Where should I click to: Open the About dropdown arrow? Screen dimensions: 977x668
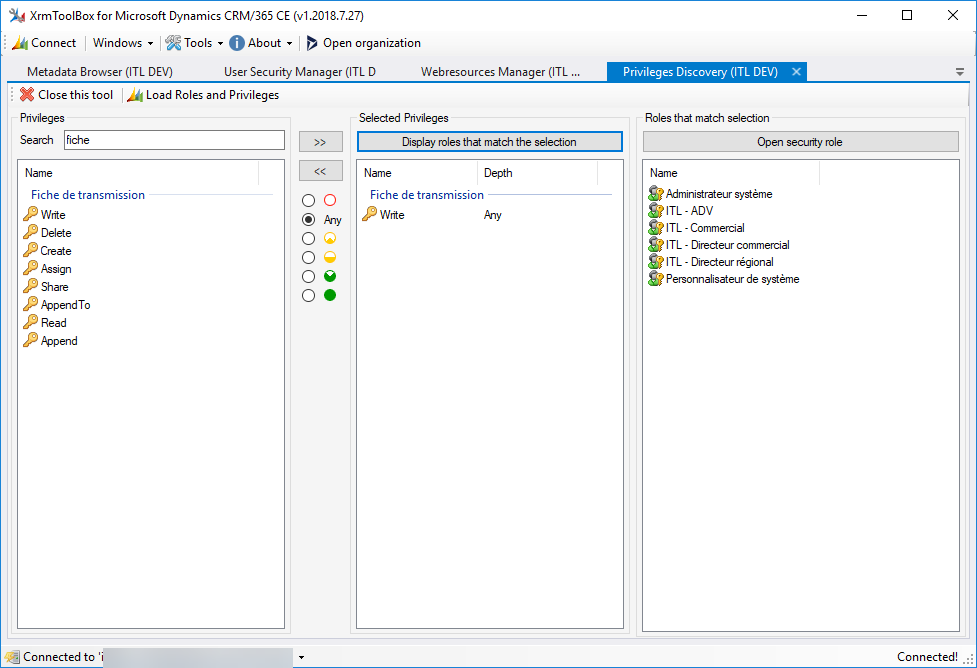pyautogui.click(x=288, y=43)
